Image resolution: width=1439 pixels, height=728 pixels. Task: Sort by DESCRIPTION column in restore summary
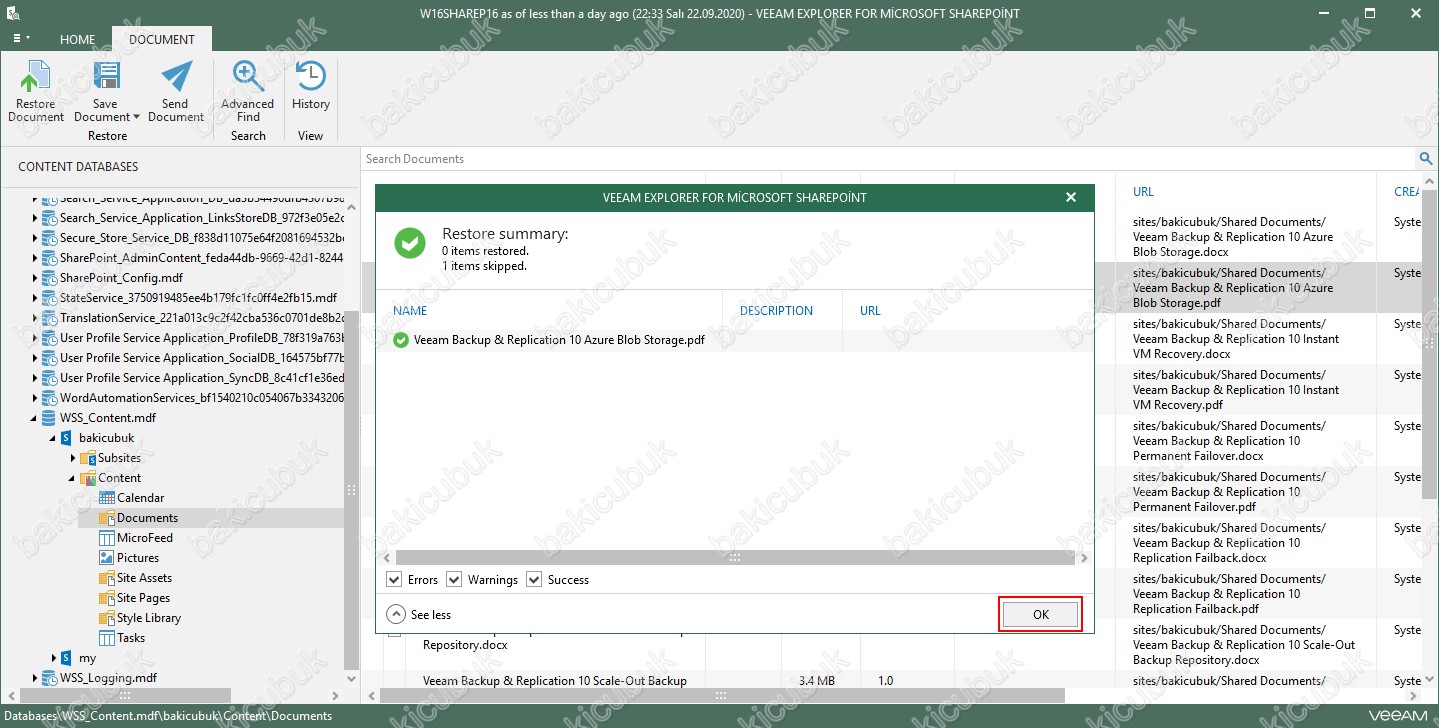[x=776, y=311]
